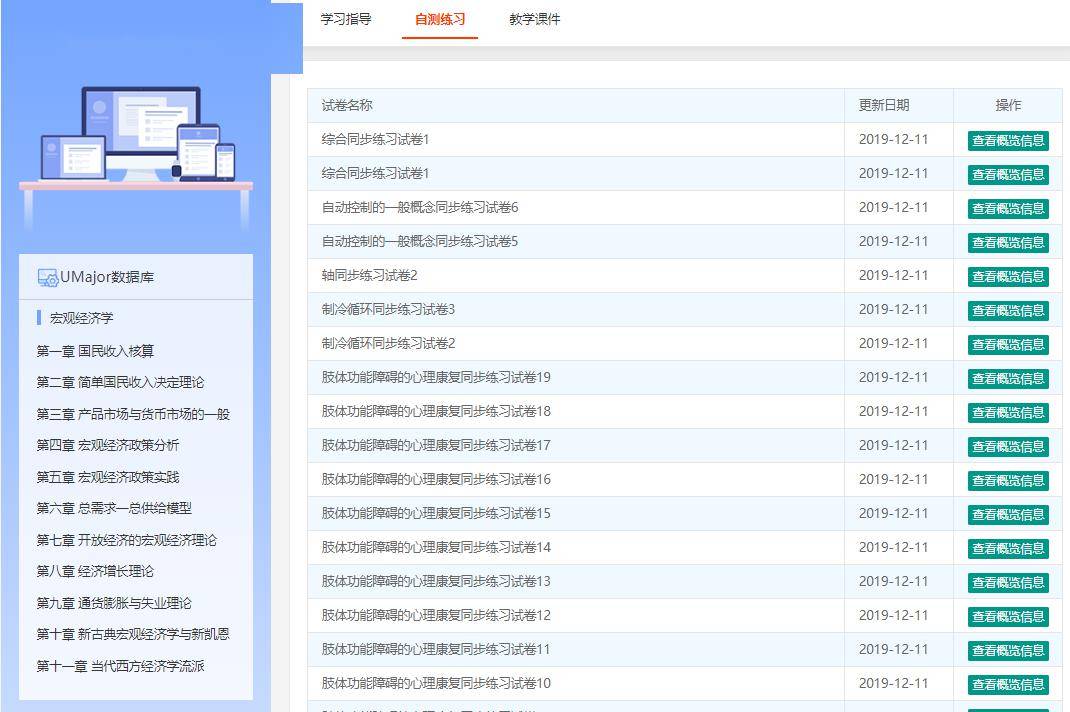Select the 自动控制的一般概念同步练习试卷6 name cell
Image resolution: width=1070 pixels, height=712 pixels.
click(x=576, y=208)
